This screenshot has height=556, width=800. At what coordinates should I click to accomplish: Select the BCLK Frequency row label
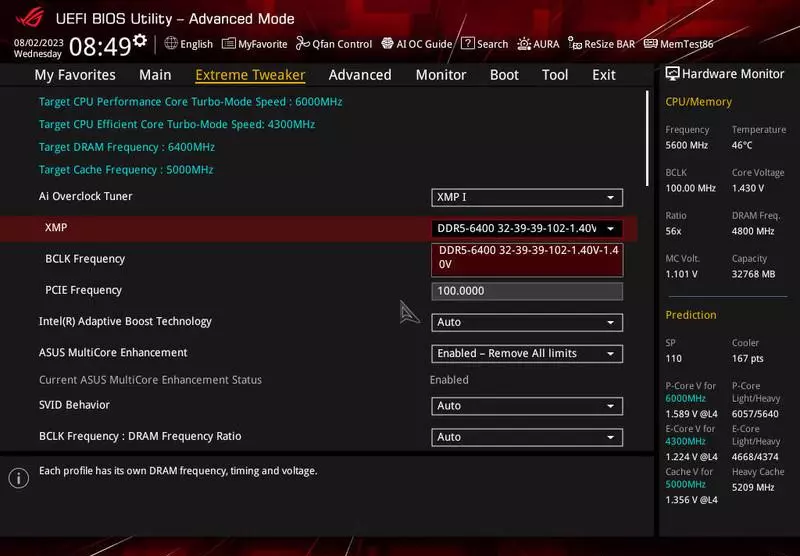pos(85,259)
